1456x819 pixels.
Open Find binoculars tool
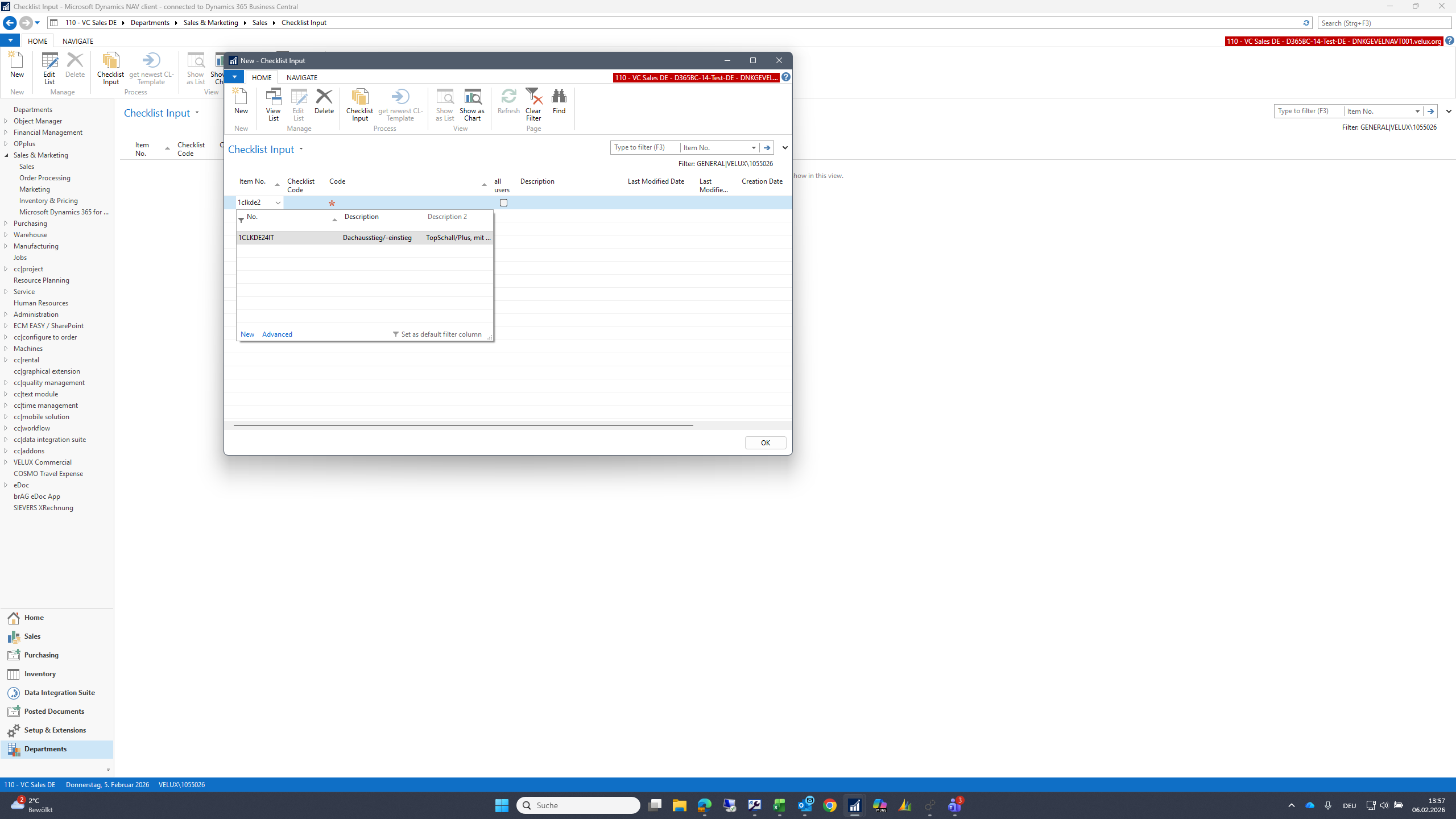(559, 101)
